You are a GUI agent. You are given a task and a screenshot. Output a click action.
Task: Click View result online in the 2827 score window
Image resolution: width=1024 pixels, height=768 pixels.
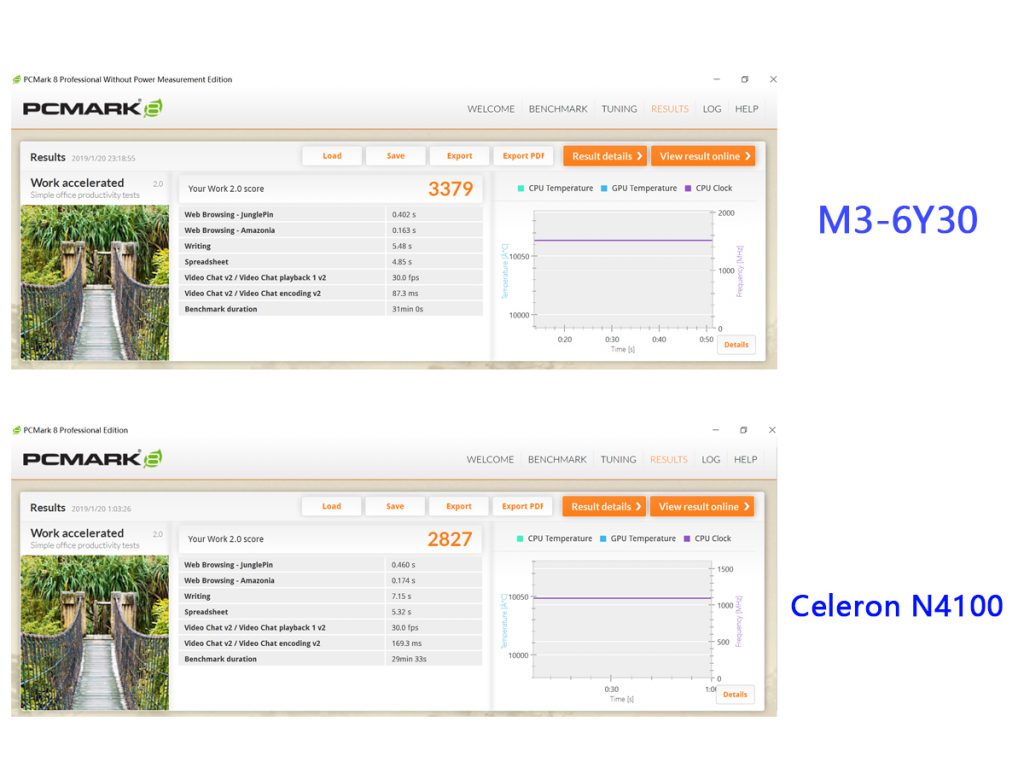pyautogui.click(x=702, y=507)
